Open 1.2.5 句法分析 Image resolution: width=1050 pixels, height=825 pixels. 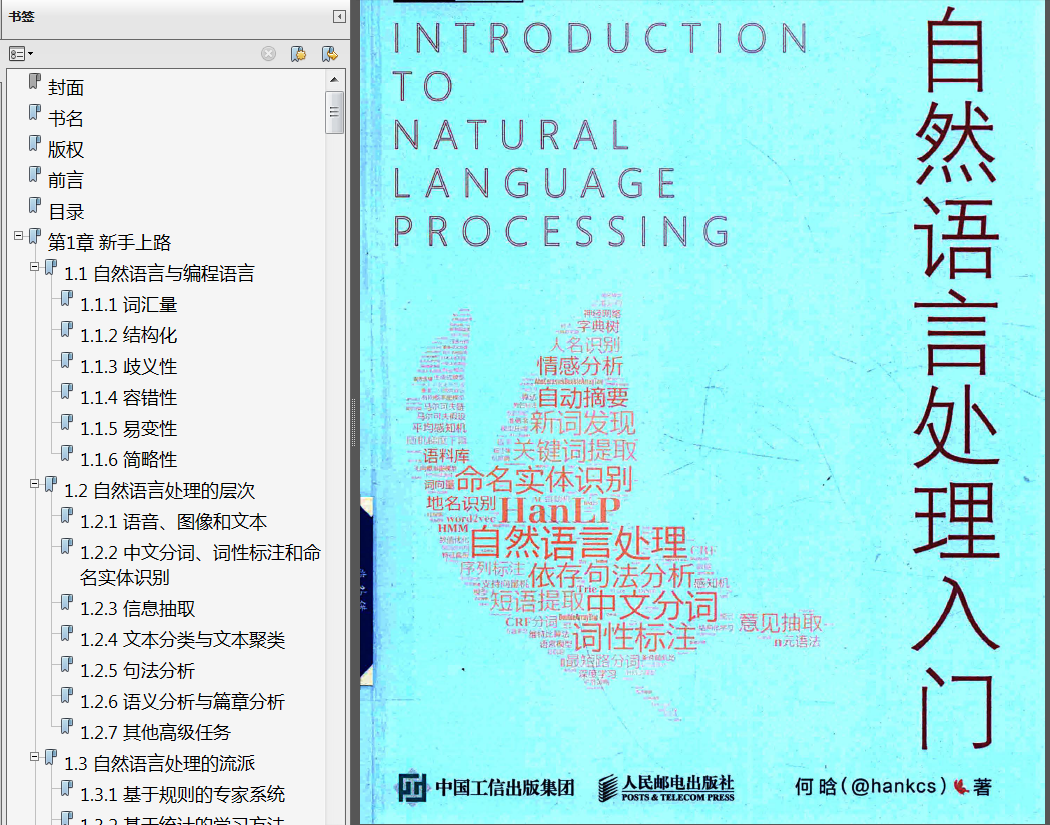(x=137, y=670)
